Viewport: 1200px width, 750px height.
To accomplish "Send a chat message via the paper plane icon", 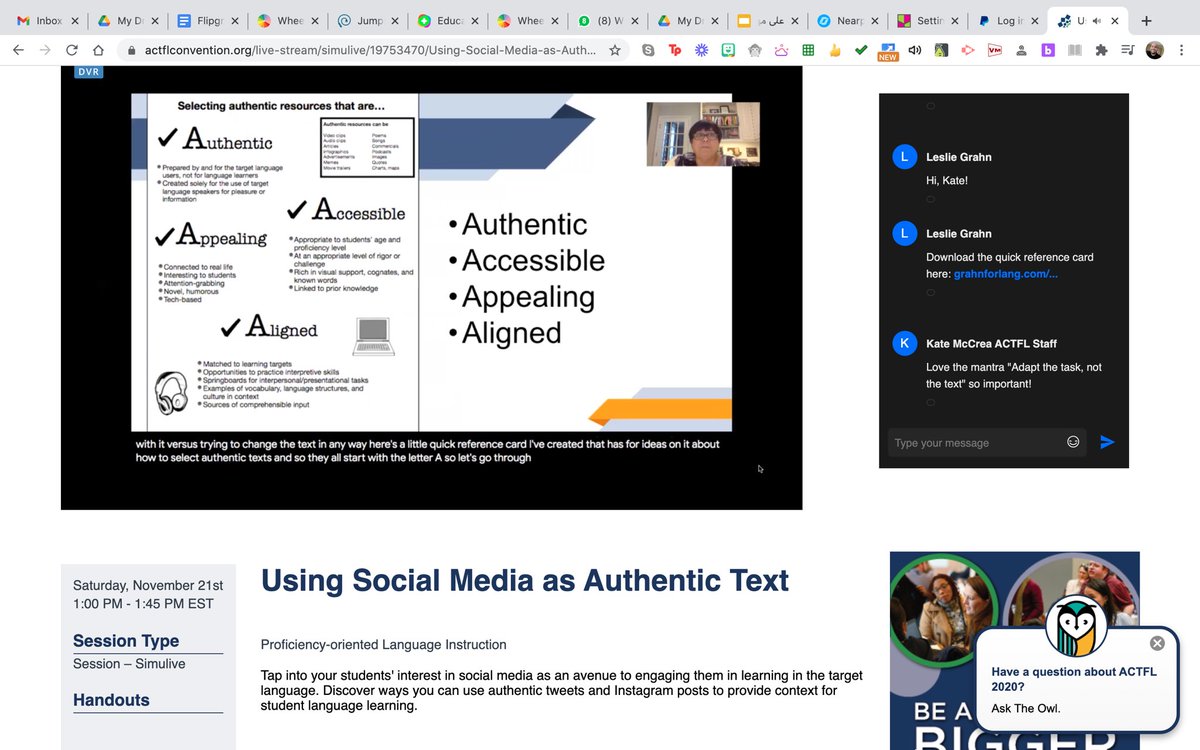I will 1110,442.
